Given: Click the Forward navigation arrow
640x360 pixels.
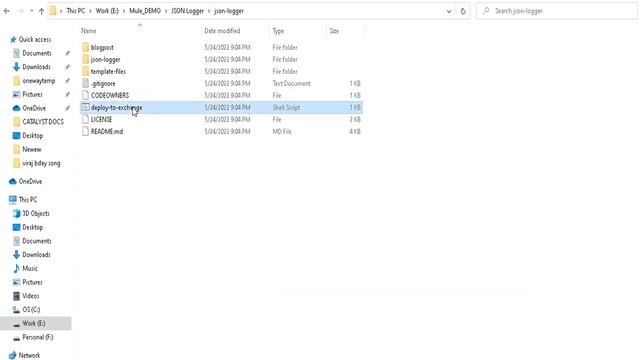Looking at the screenshot, I should [20, 11].
